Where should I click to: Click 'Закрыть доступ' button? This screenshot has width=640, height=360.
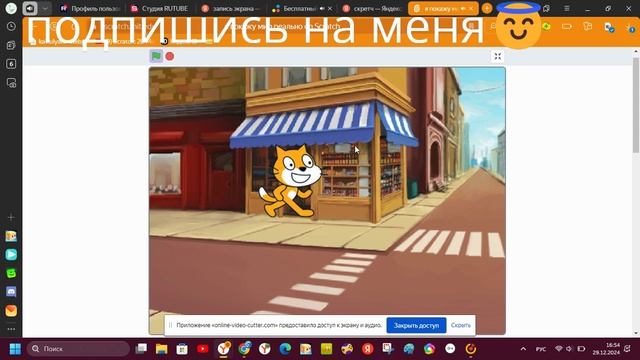pos(416,325)
